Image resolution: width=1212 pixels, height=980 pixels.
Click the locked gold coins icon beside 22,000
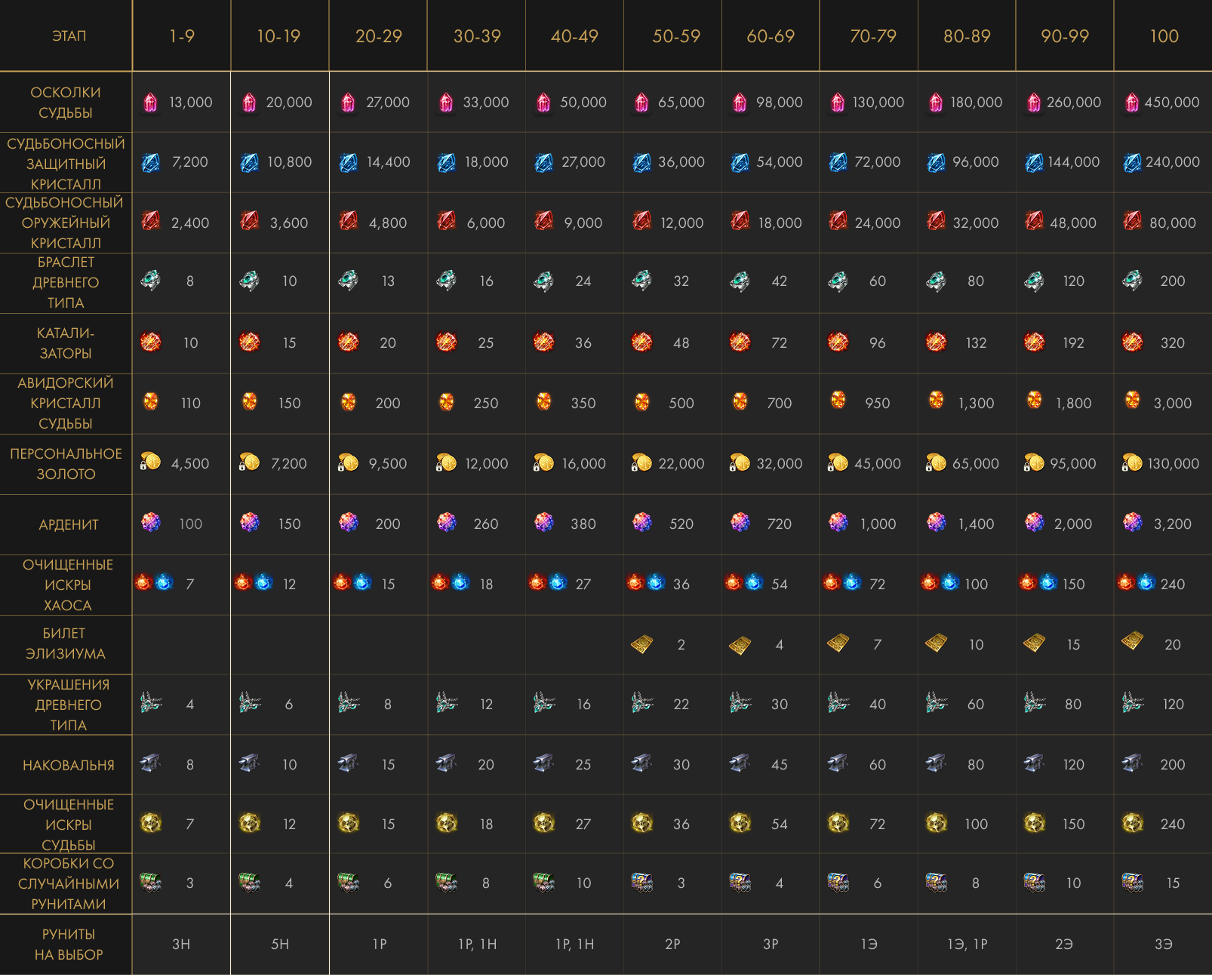point(641,462)
